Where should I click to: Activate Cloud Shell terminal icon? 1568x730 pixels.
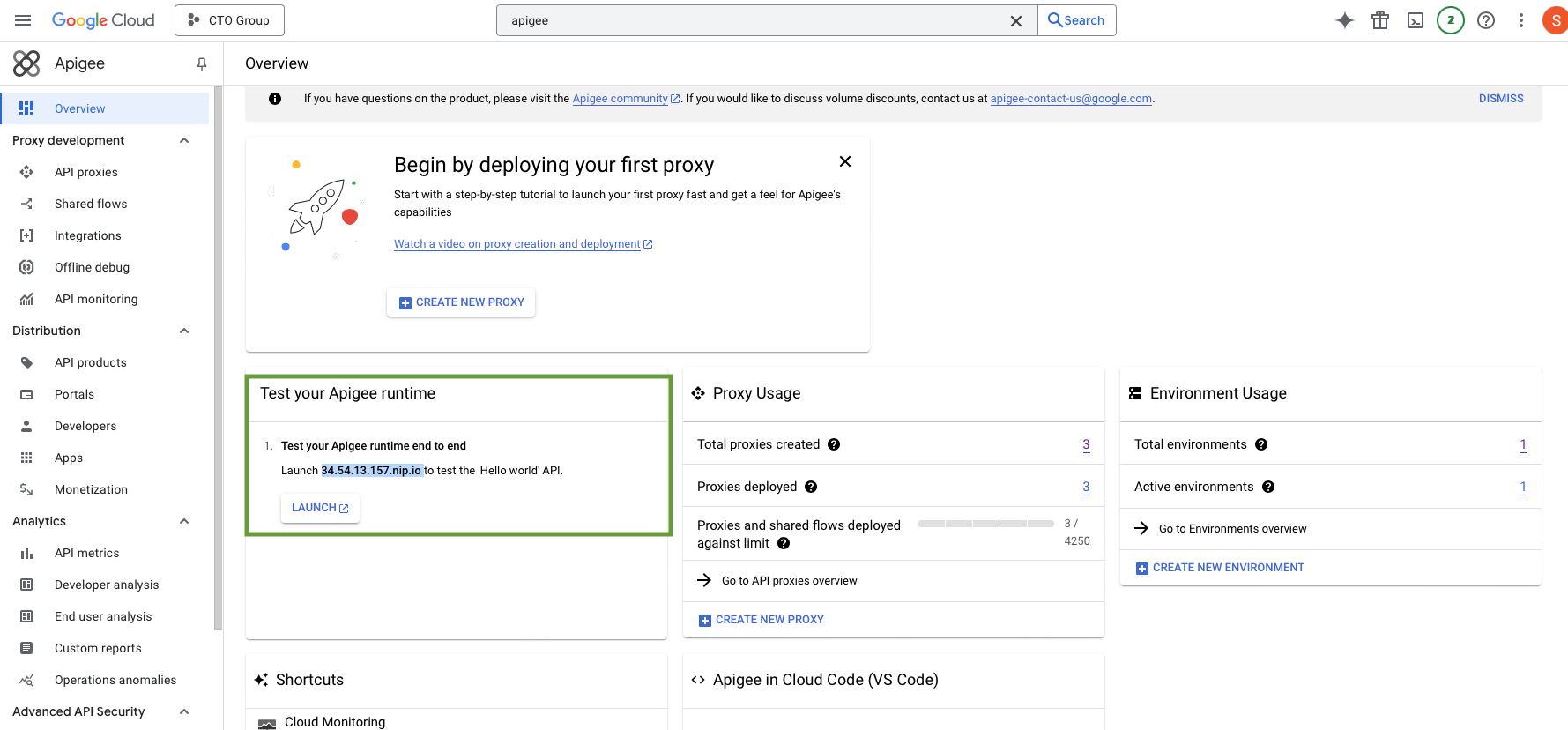click(x=1416, y=20)
